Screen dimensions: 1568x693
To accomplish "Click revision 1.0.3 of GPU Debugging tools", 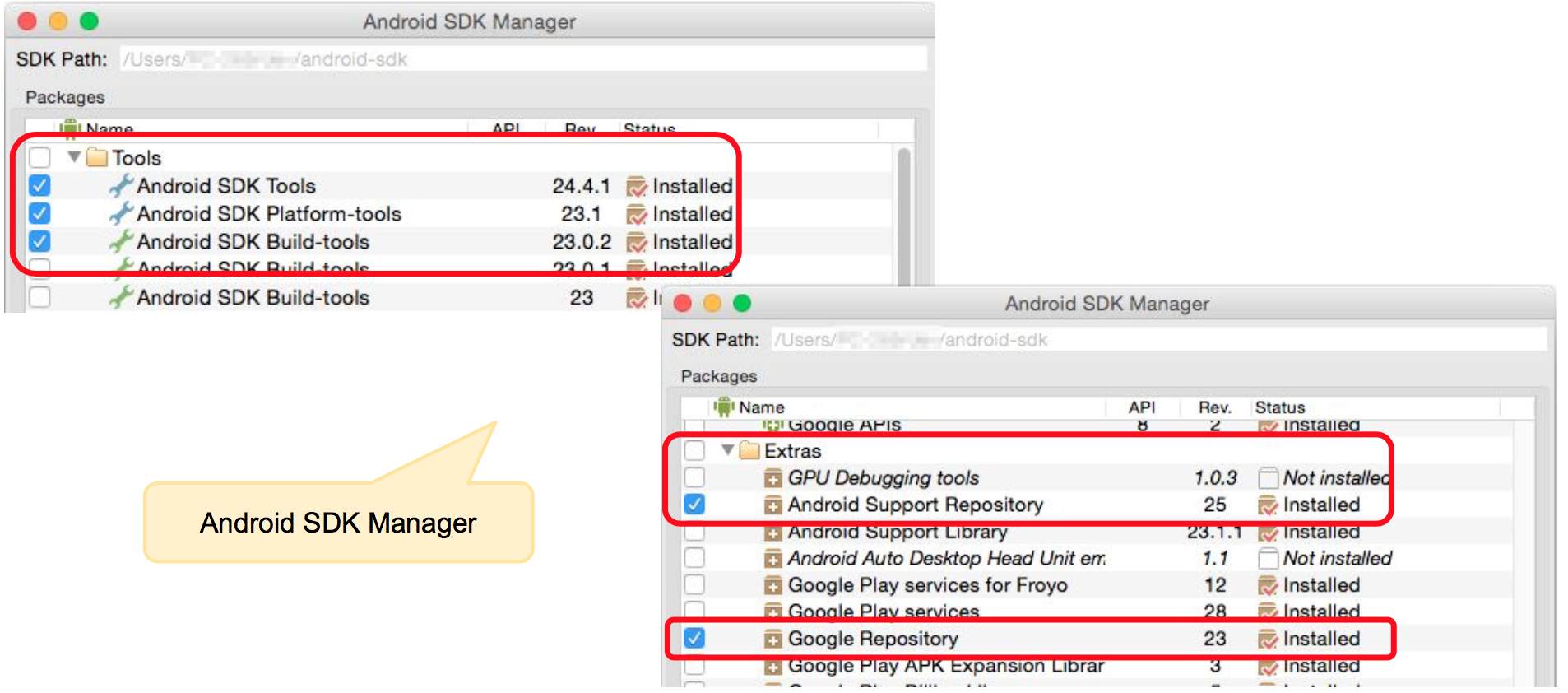I will tap(1216, 478).
